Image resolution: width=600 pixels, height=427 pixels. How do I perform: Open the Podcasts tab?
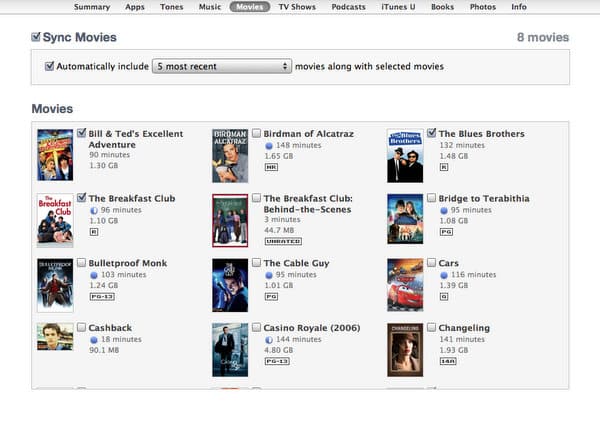[x=348, y=7]
